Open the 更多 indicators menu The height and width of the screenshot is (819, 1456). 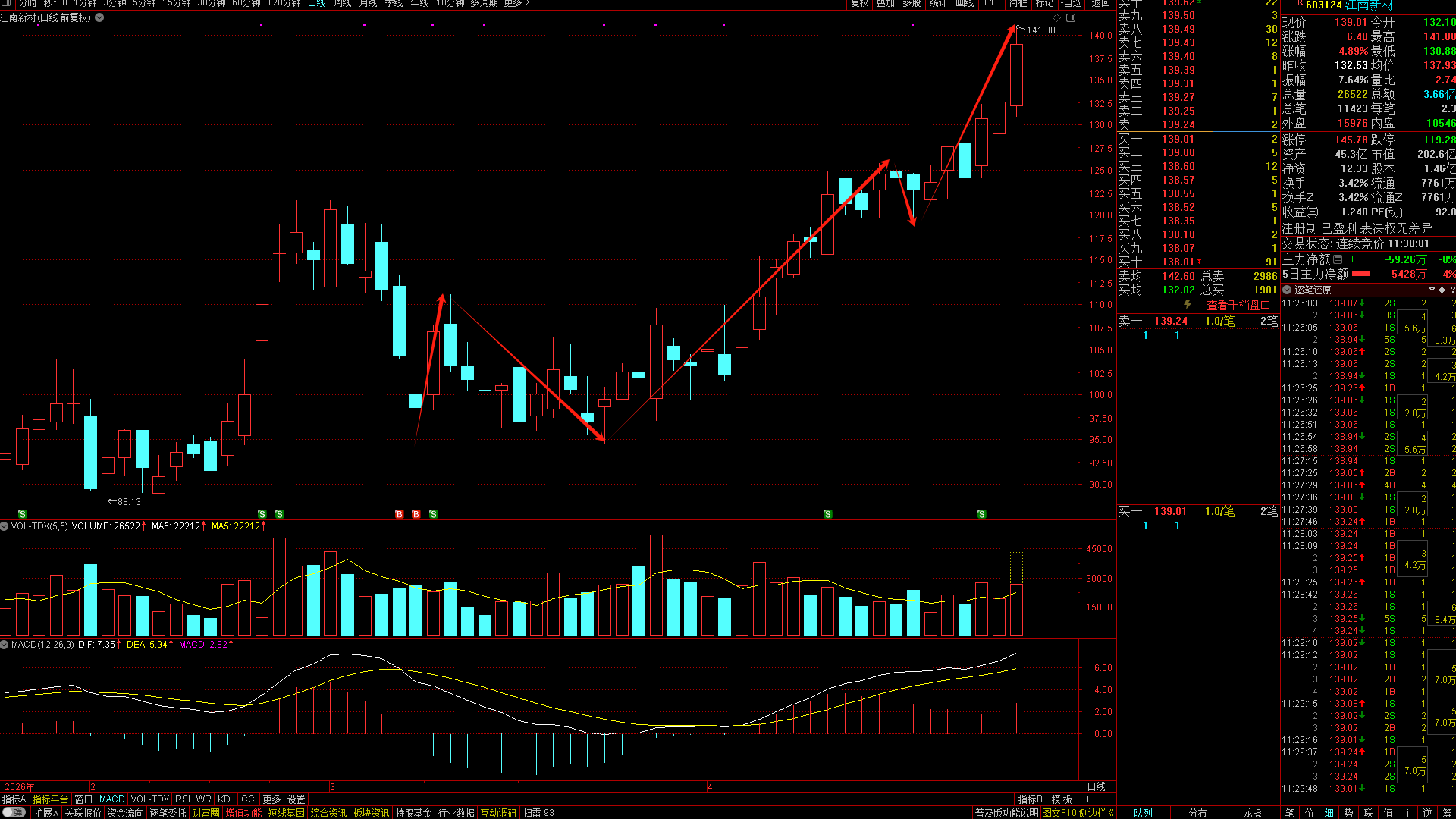click(271, 799)
